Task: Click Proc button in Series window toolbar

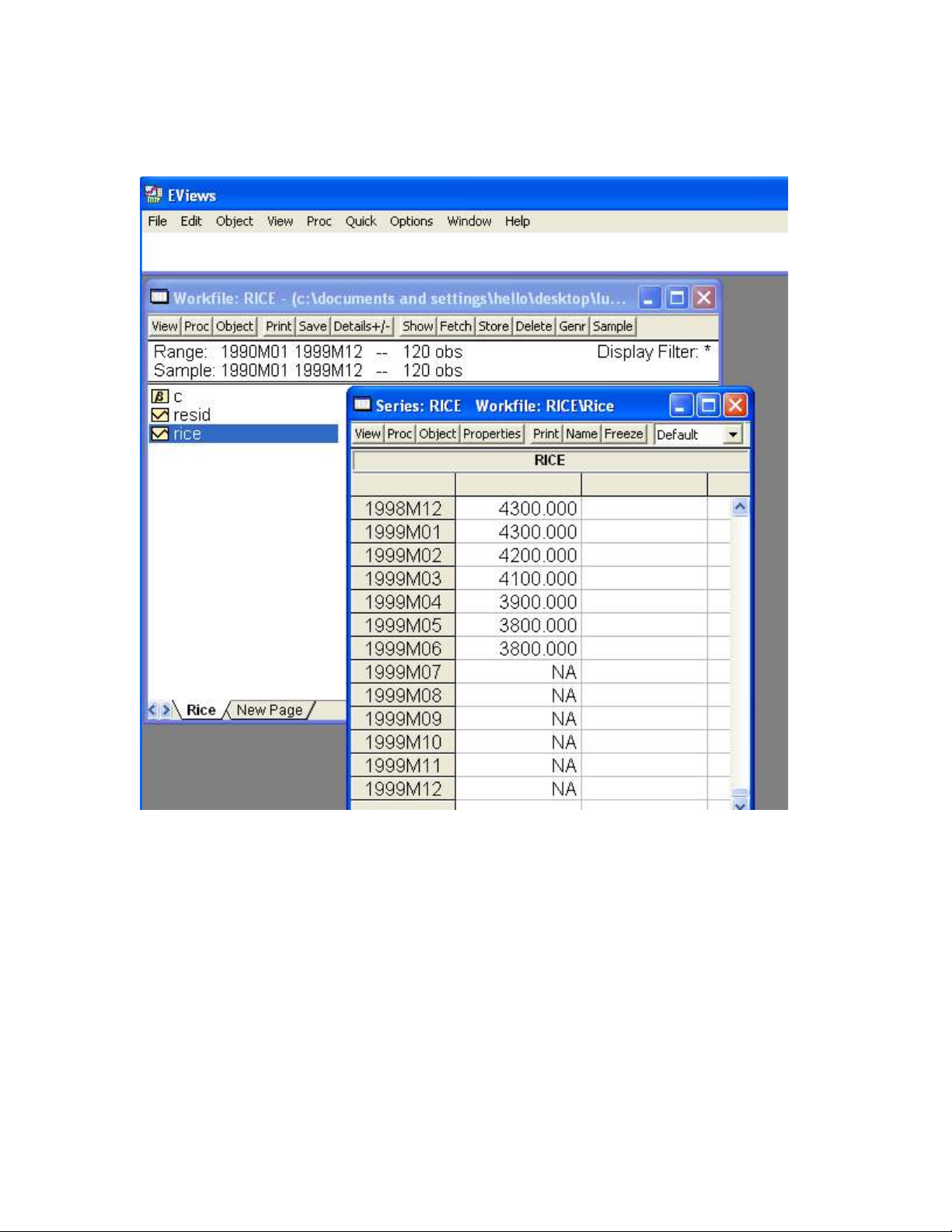Action: (399, 434)
